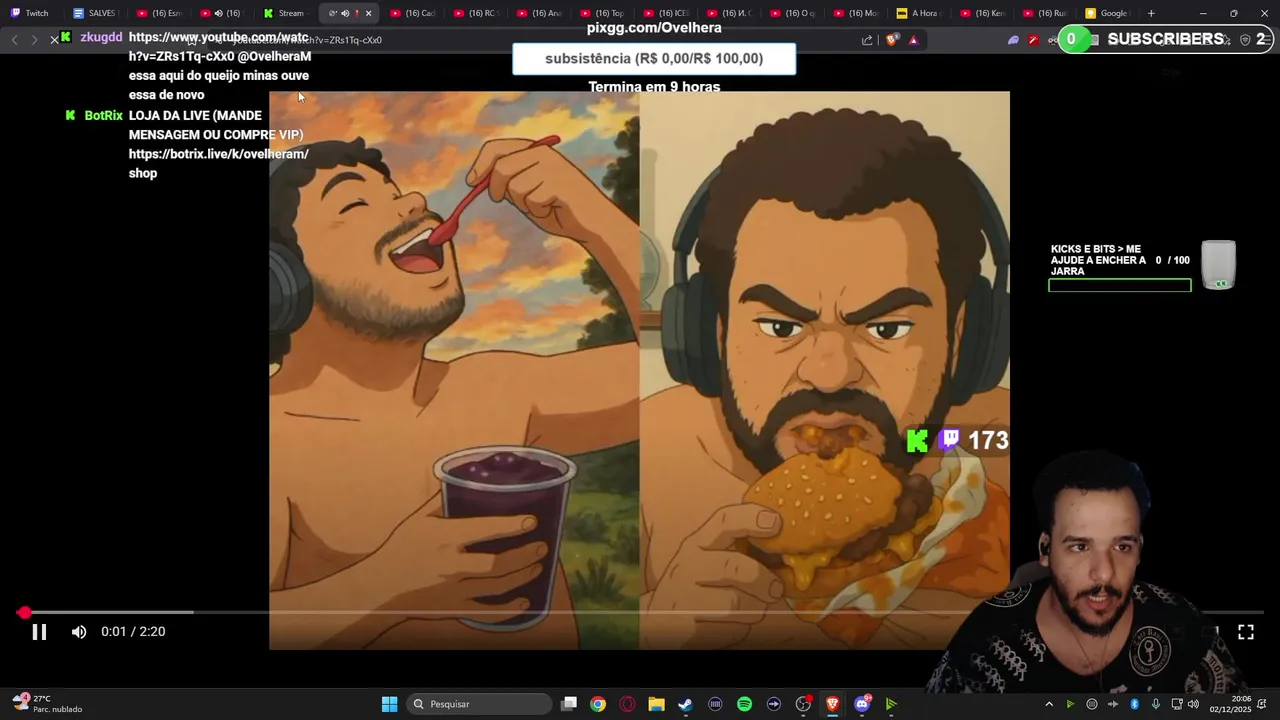Launch Opera from the taskbar
1280x720 pixels.
627,704
